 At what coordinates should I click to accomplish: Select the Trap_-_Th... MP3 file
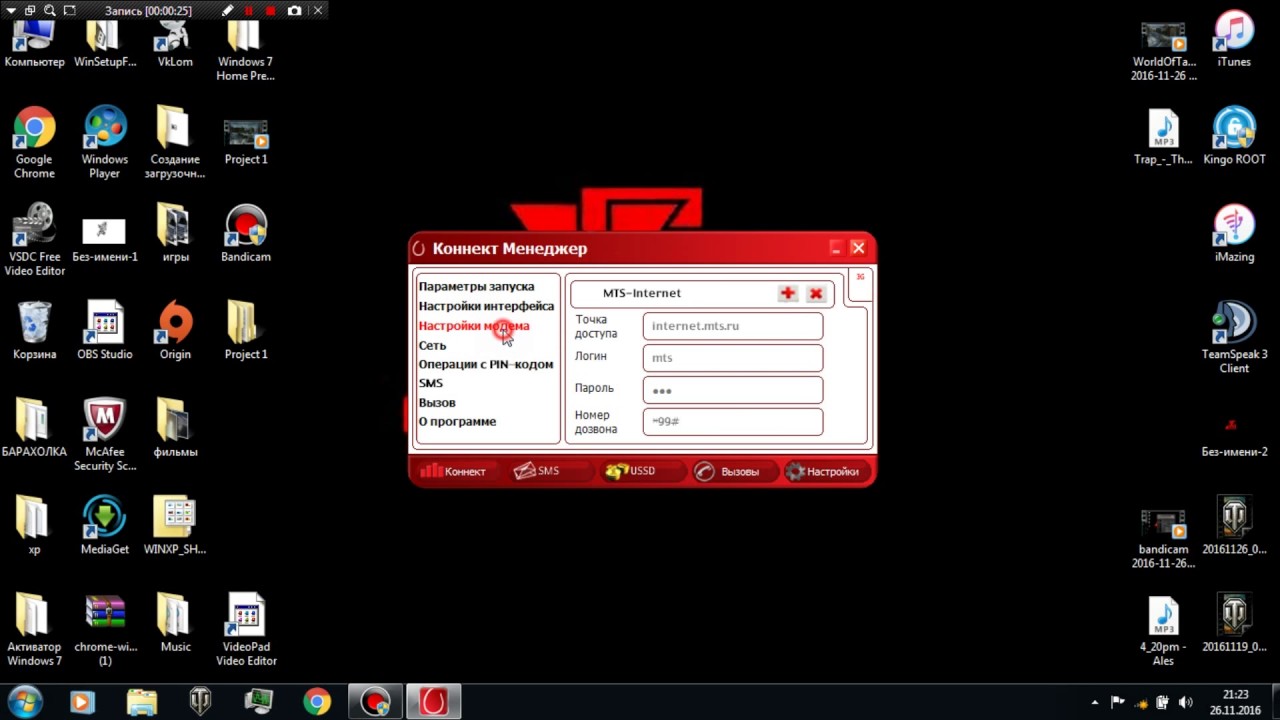pos(1163,137)
